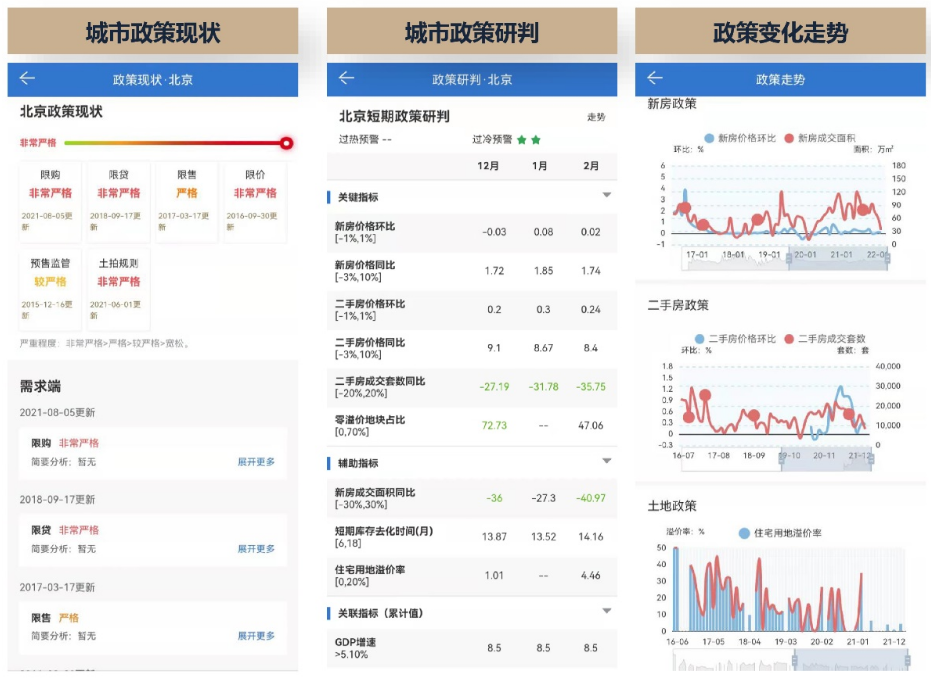
Task: Open the 预售监管 policy card
Action: pyautogui.click(x=50, y=290)
